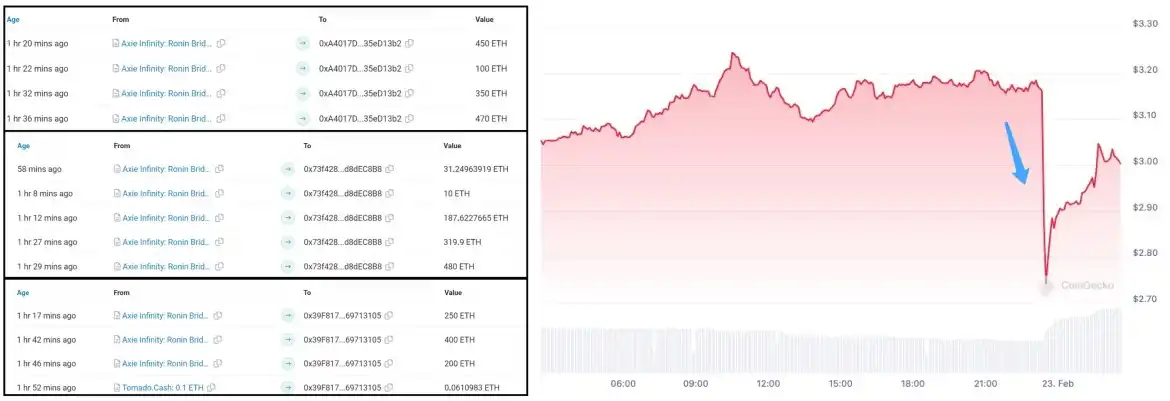Image resolution: width=1170 pixels, height=401 pixels.
Task: Click the Age header in the middle table
Action: click(x=24, y=145)
